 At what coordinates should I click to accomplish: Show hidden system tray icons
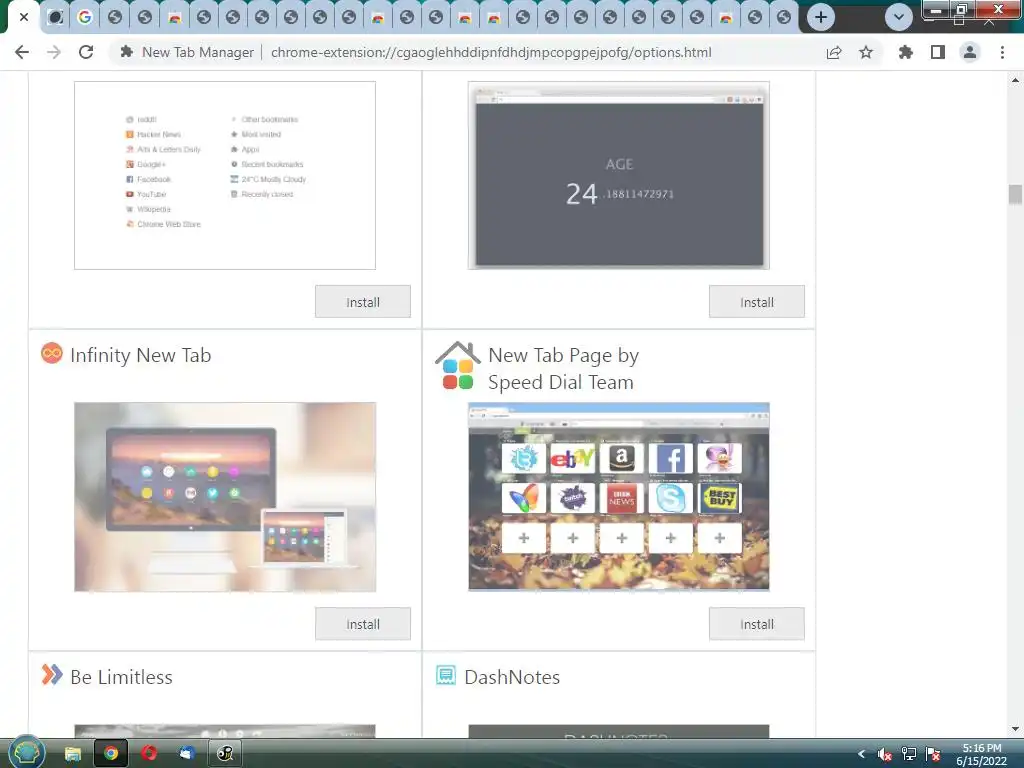pos(861,754)
